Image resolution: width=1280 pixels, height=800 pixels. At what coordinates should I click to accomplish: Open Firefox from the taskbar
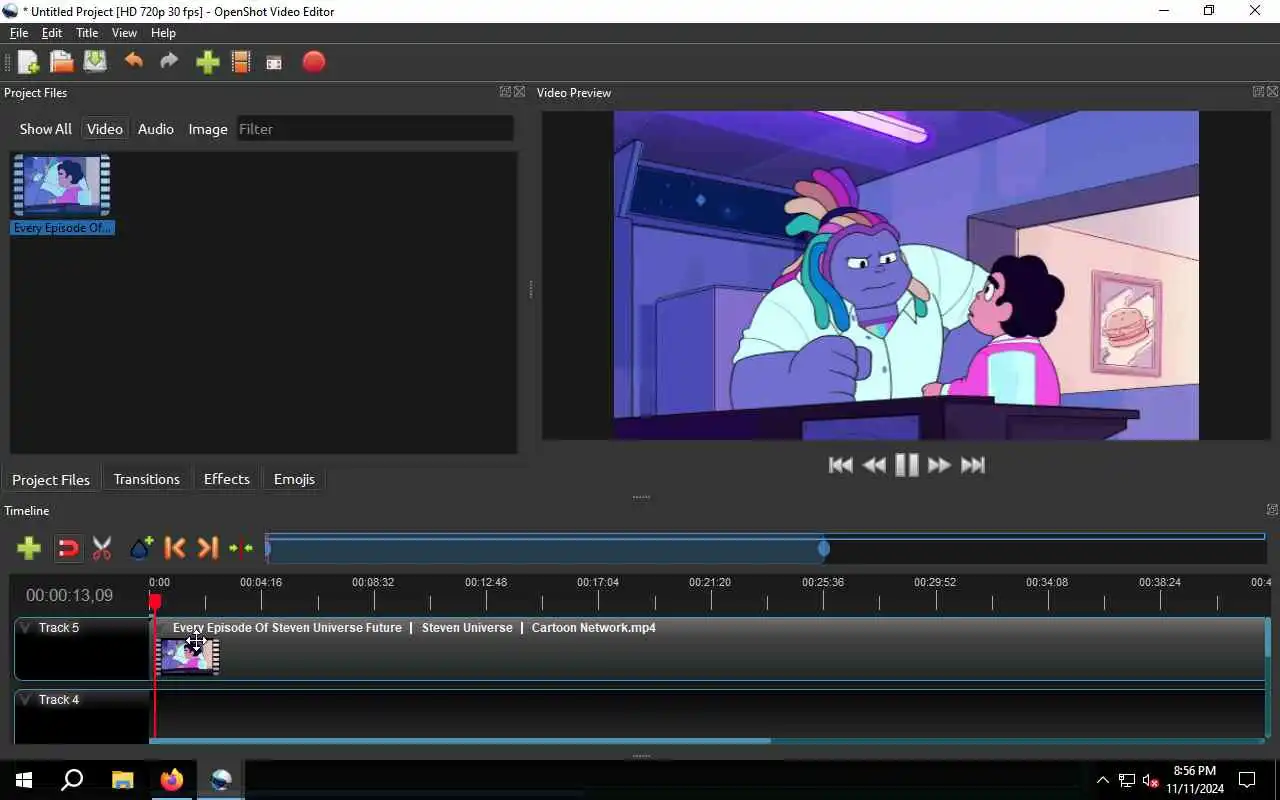click(x=172, y=780)
